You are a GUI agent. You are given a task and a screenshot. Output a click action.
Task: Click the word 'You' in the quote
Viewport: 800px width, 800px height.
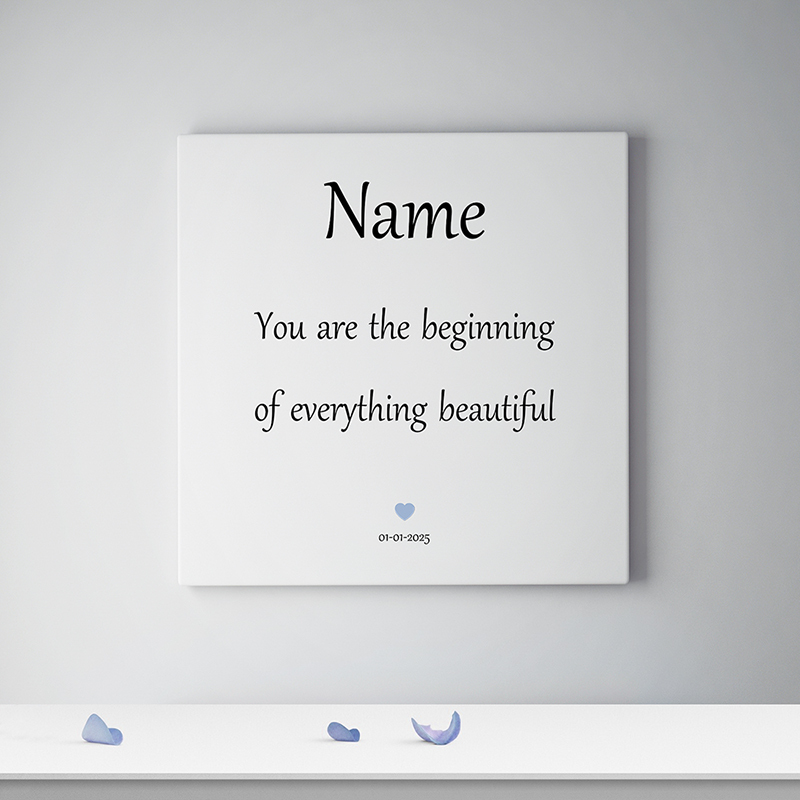[x=279, y=328]
